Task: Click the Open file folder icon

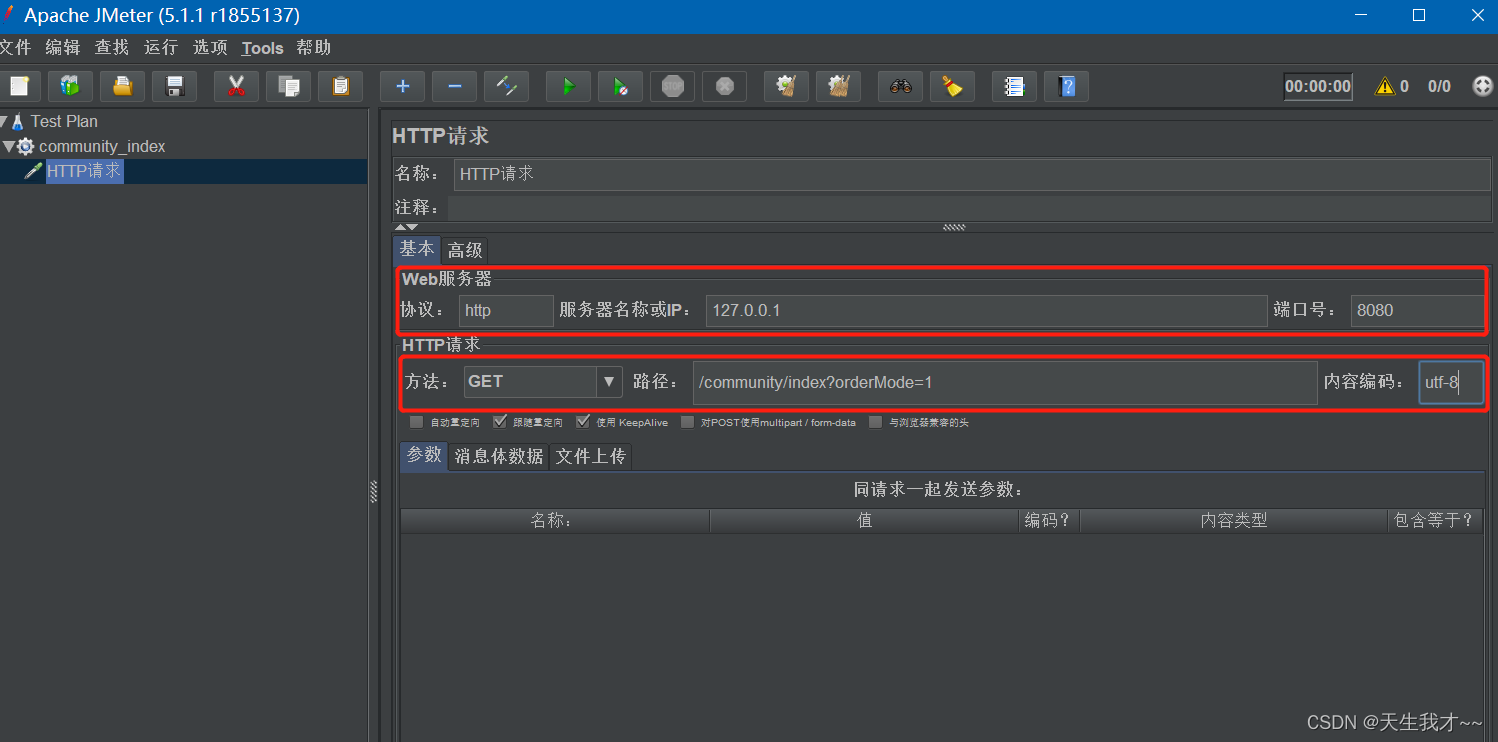Action: click(122, 86)
